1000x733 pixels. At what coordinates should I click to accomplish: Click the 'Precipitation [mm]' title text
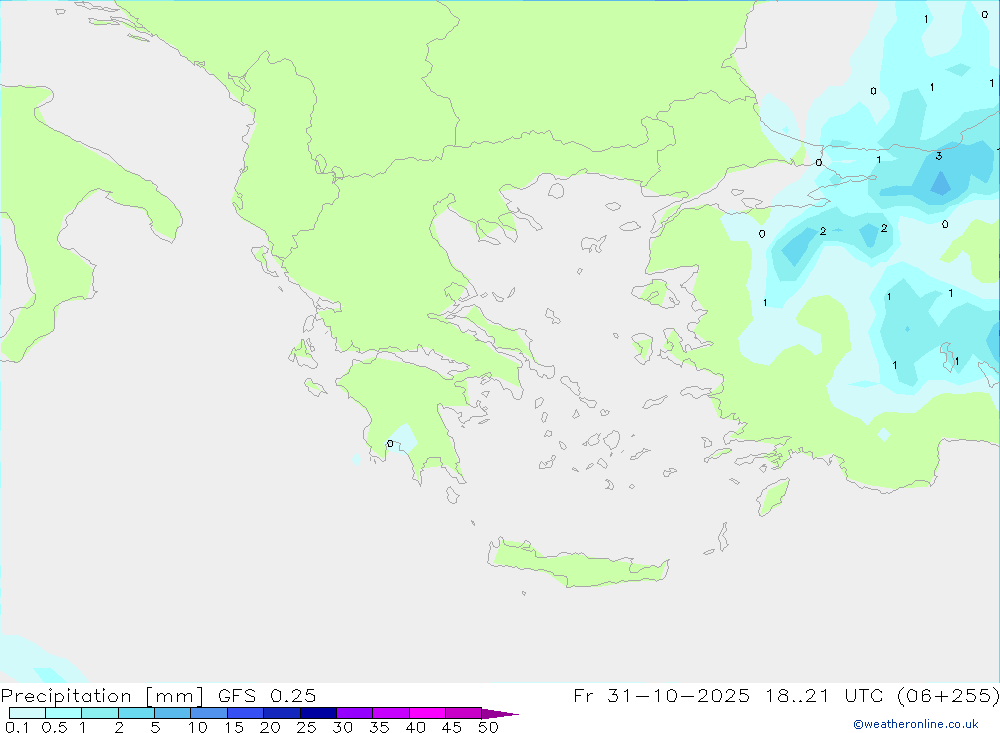pyautogui.click(x=102, y=696)
